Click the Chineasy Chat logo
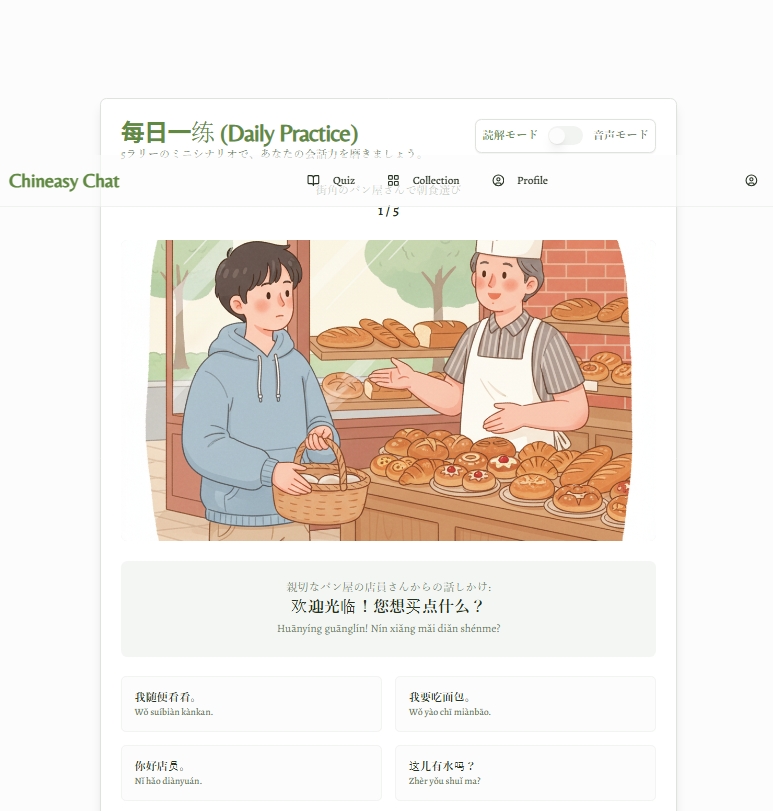 (64, 181)
